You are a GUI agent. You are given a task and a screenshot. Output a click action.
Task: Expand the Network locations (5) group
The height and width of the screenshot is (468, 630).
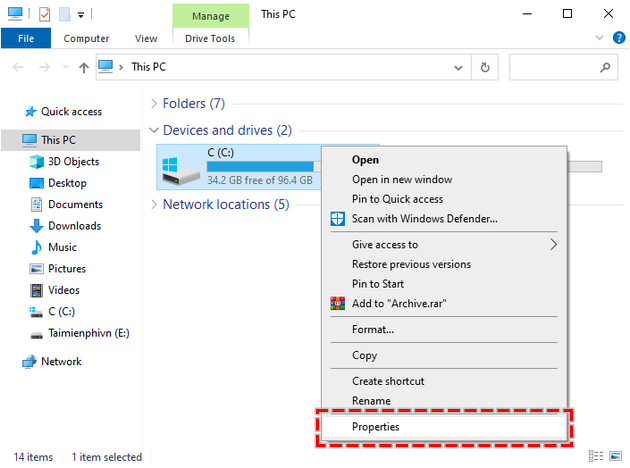[x=154, y=204]
